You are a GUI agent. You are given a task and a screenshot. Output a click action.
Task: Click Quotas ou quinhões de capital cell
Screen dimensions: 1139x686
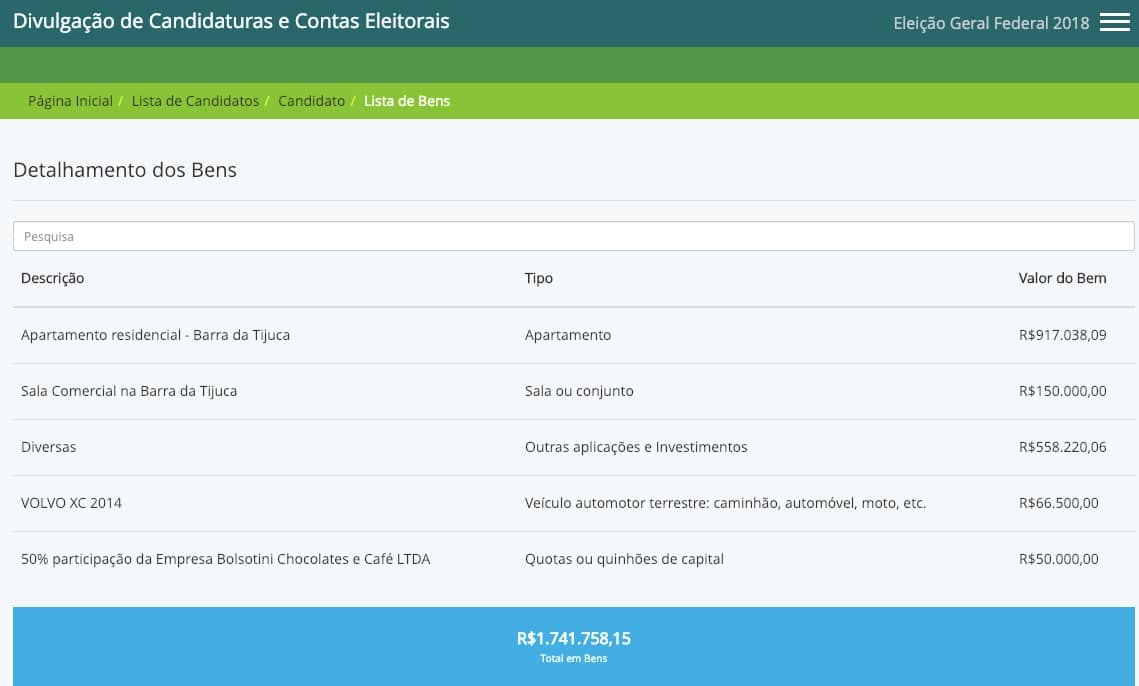(x=624, y=559)
